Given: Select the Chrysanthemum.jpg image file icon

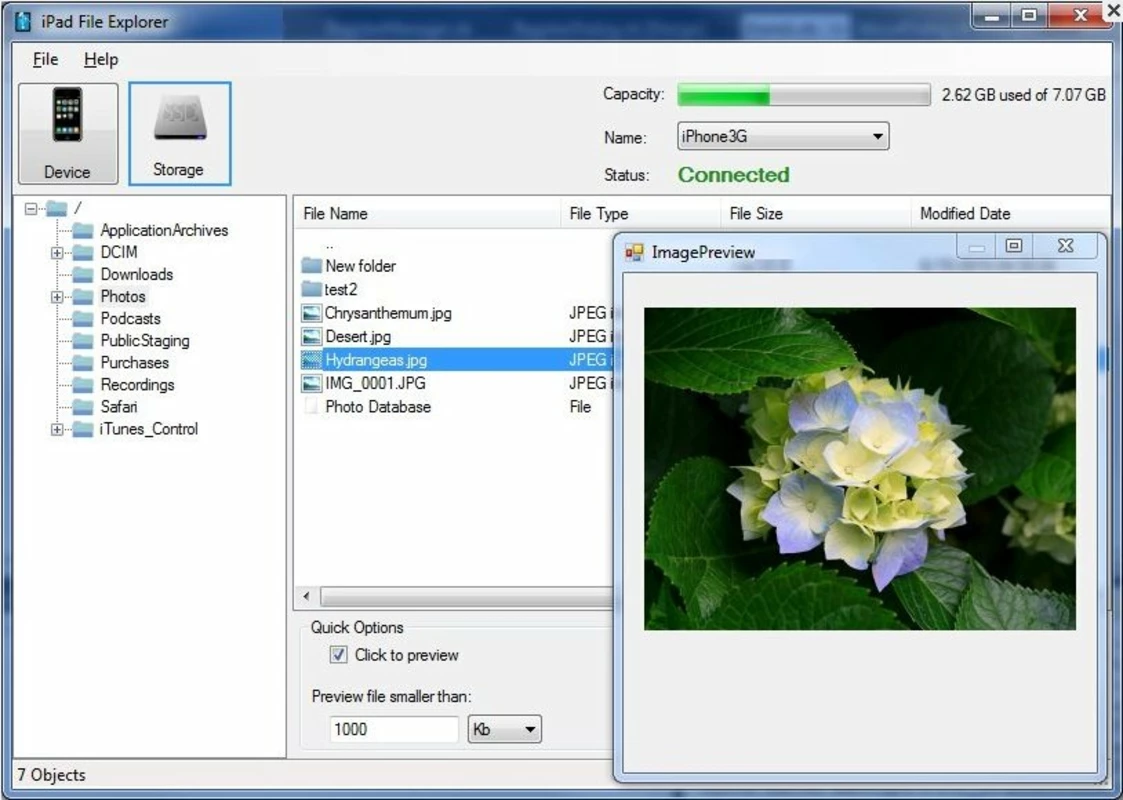Looking at the screenshot, I should pyautogui.click(x=312, y=313).
